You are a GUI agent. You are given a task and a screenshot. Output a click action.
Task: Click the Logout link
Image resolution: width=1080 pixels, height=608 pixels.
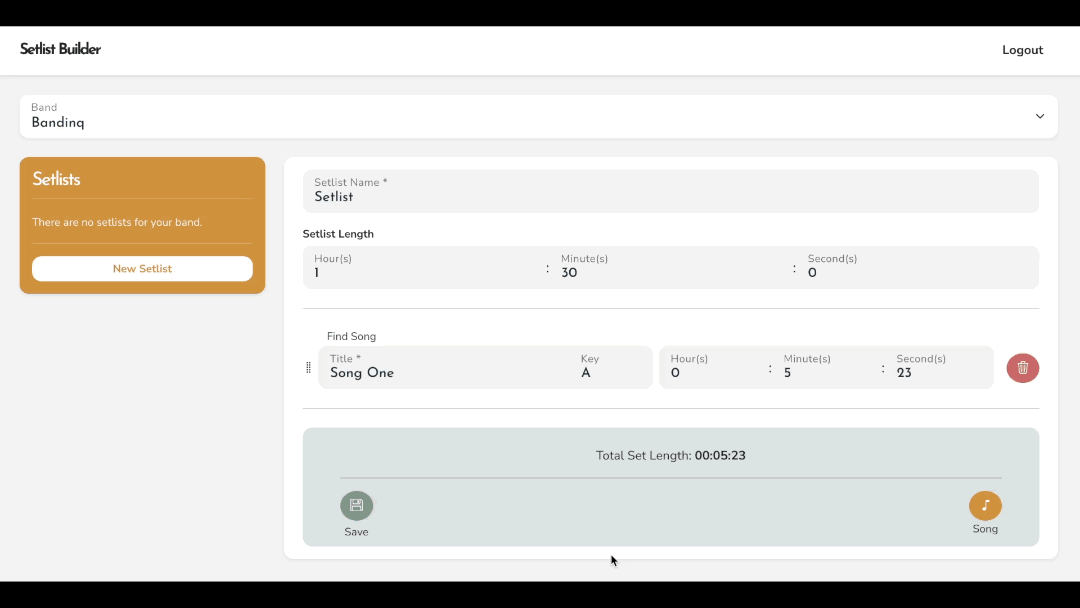pos(1022,50)
